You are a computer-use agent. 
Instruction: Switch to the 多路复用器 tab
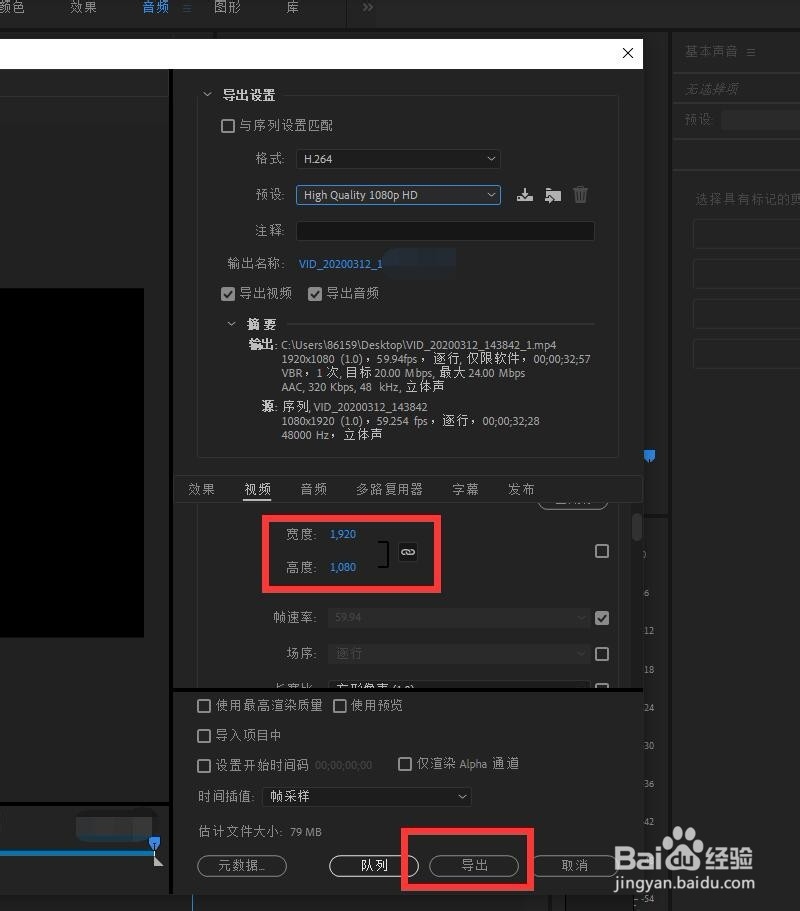pos(389,489)
